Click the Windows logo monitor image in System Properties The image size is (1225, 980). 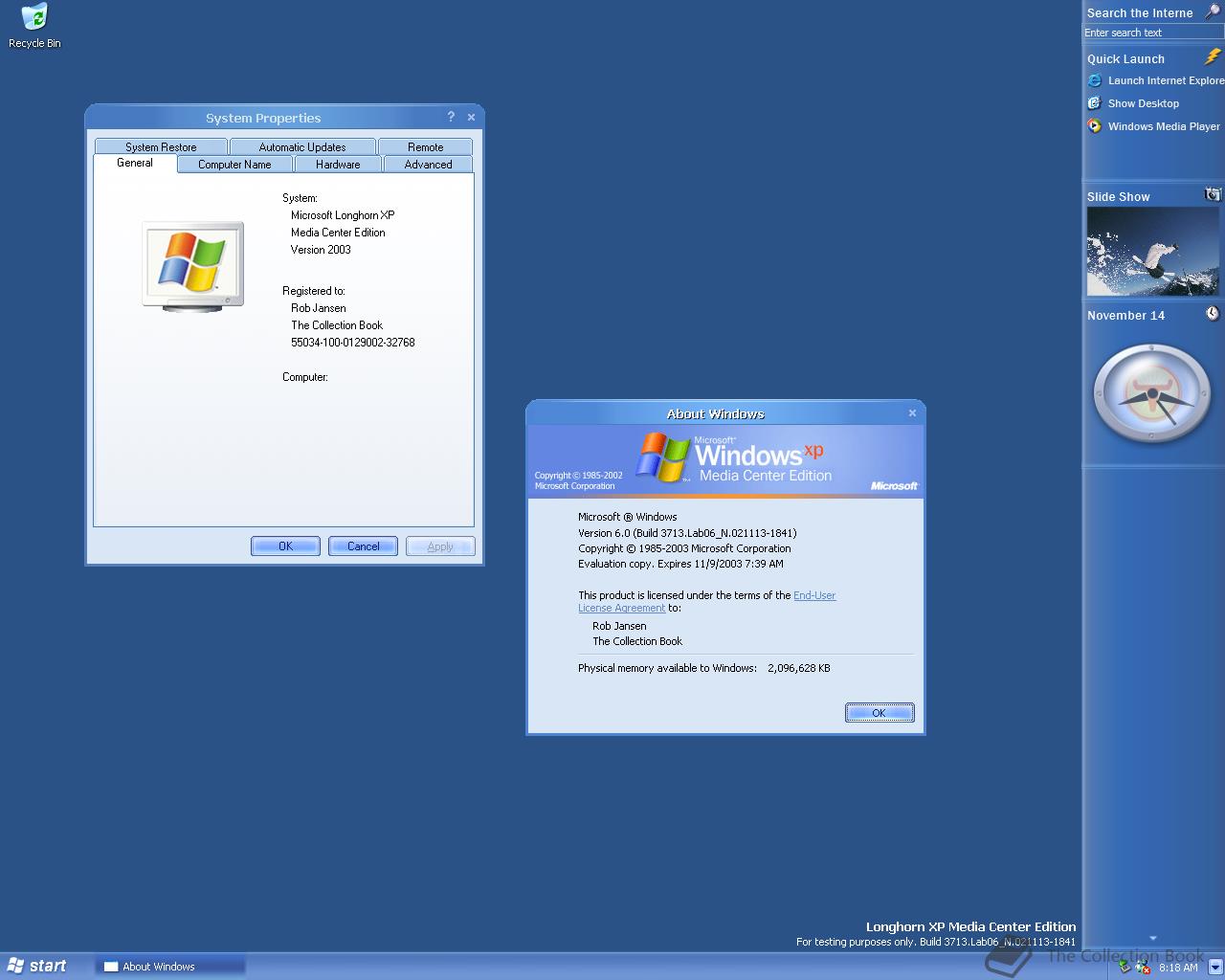[193, 266]
